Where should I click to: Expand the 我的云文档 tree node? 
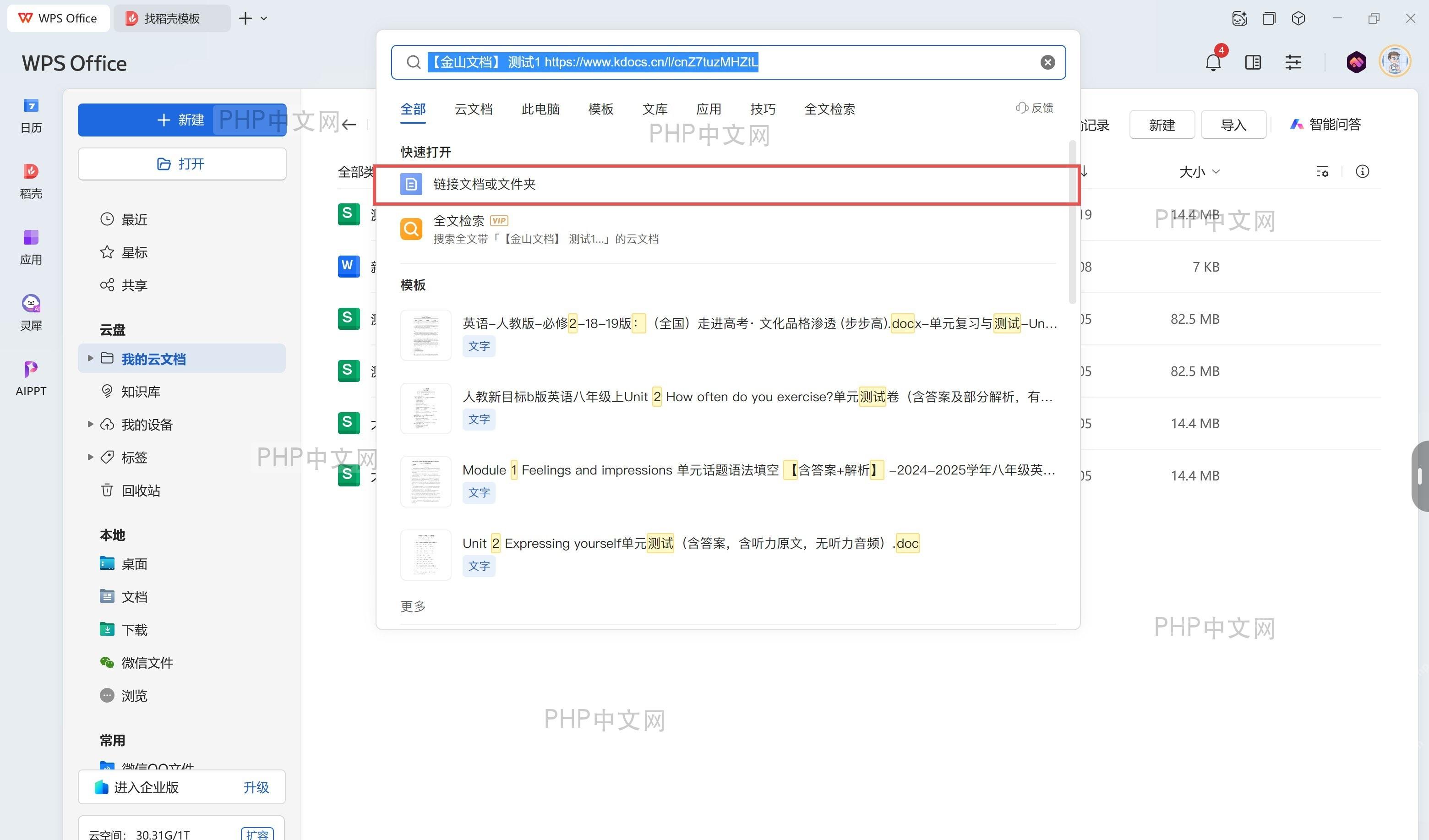click(90, 358)
